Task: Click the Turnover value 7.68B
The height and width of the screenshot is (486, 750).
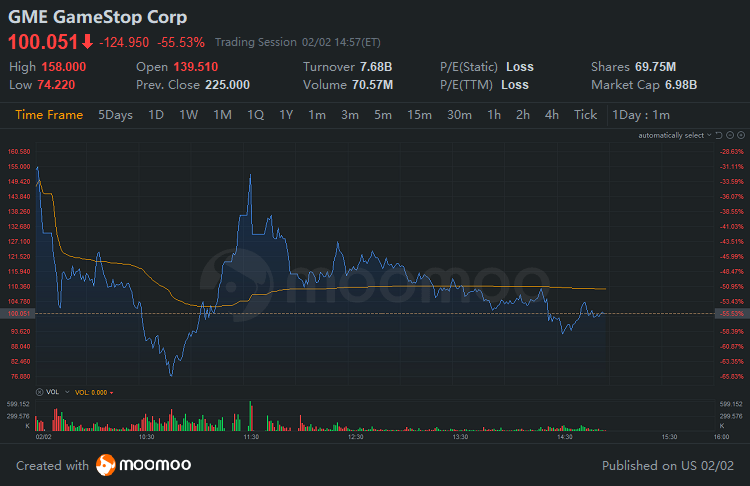Action: (x=376, y=67)
